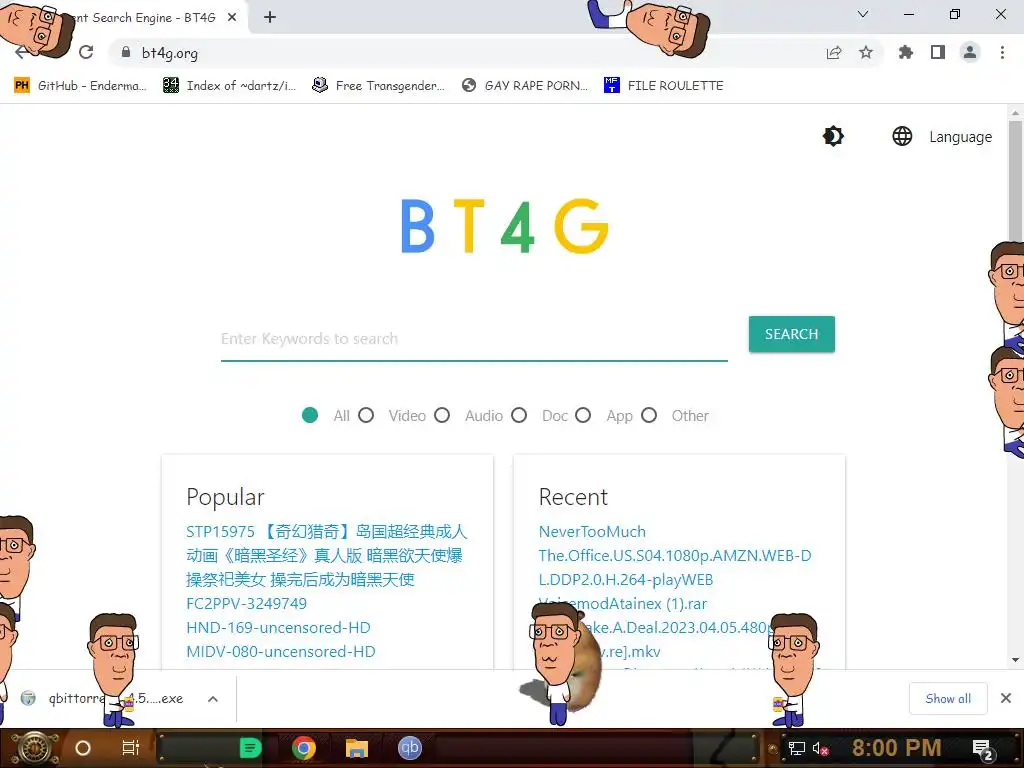The image size is (1024, 768).
Task: Click the 8:00 PM clock
Action: point(896,748)
